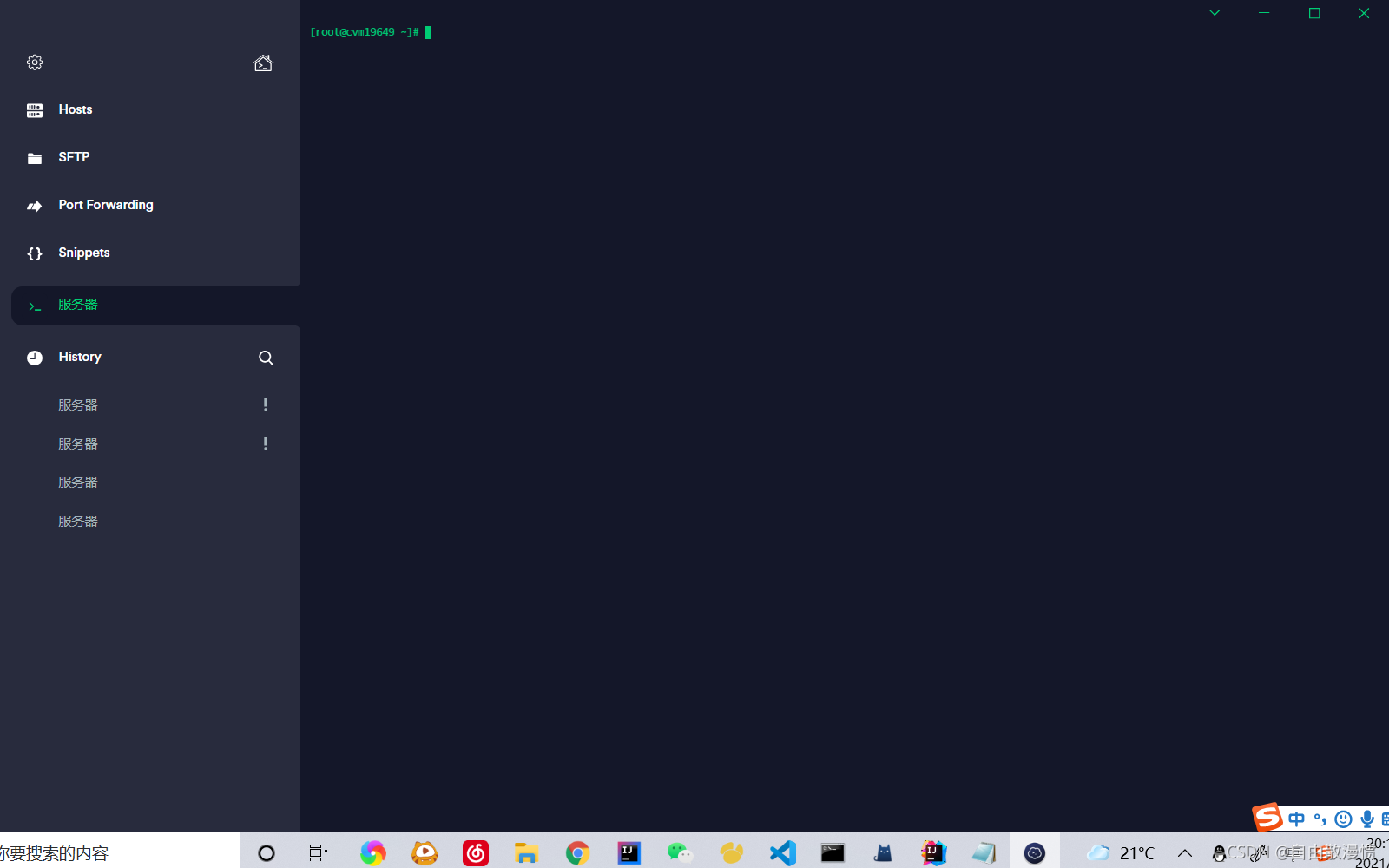This screenshot has height=868, width=1389.
Task: Open command prompt from taskbar
Action: point(833,853)
